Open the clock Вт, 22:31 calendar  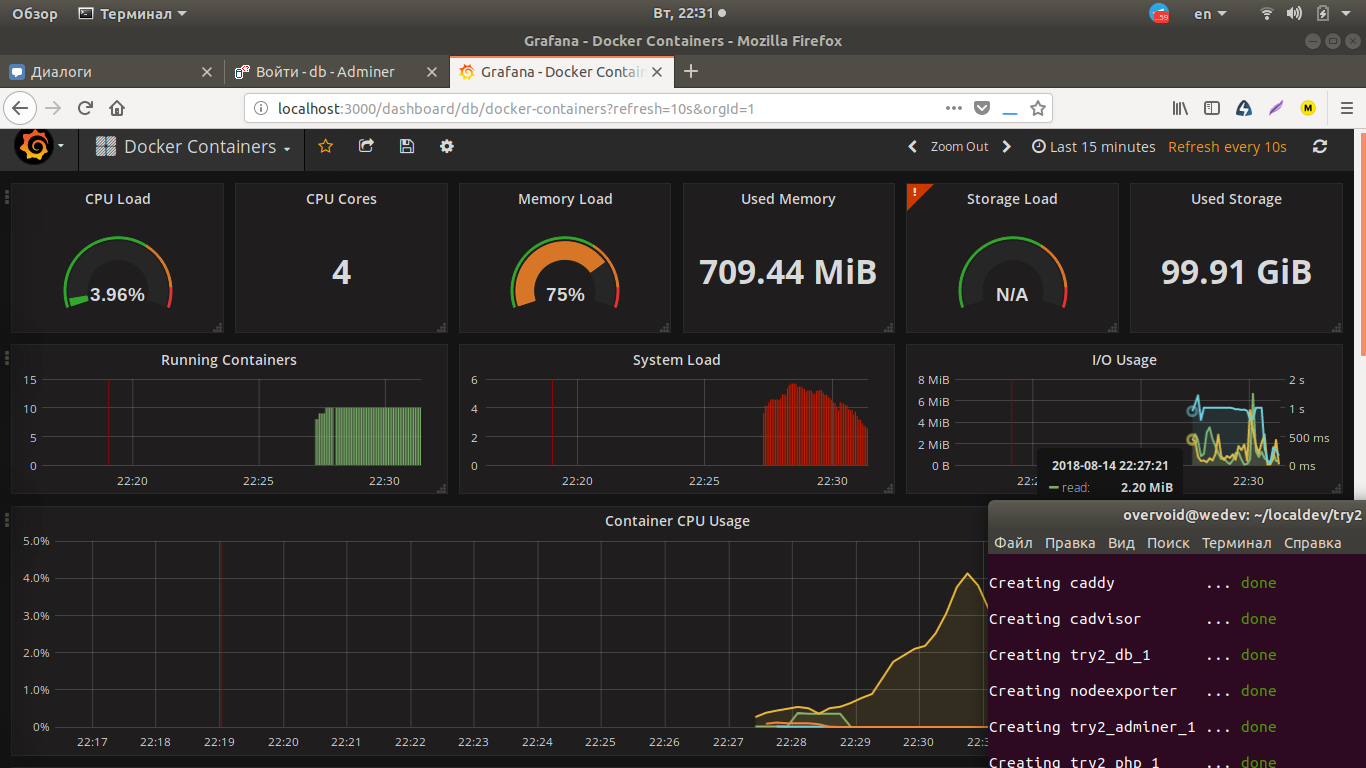689,14
